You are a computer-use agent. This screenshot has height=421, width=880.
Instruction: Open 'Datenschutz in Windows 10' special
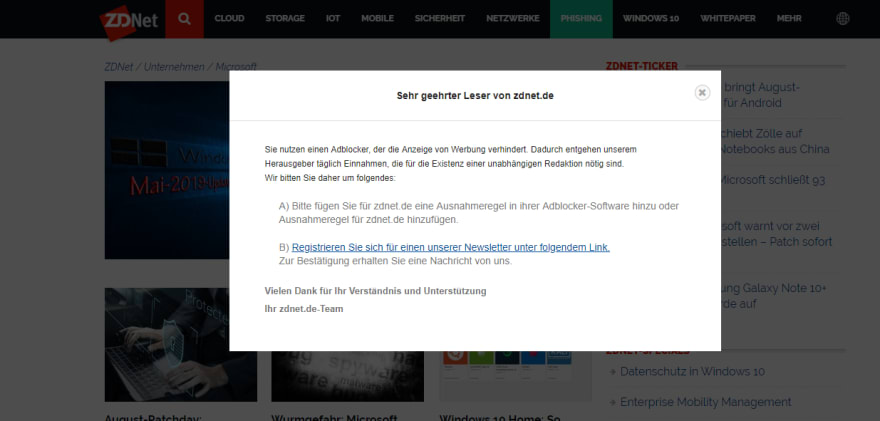692,372
